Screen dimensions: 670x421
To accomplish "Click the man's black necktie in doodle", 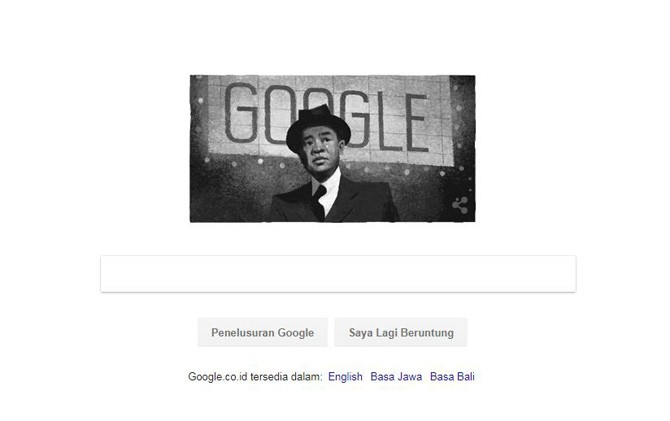I will pos(319,202).
